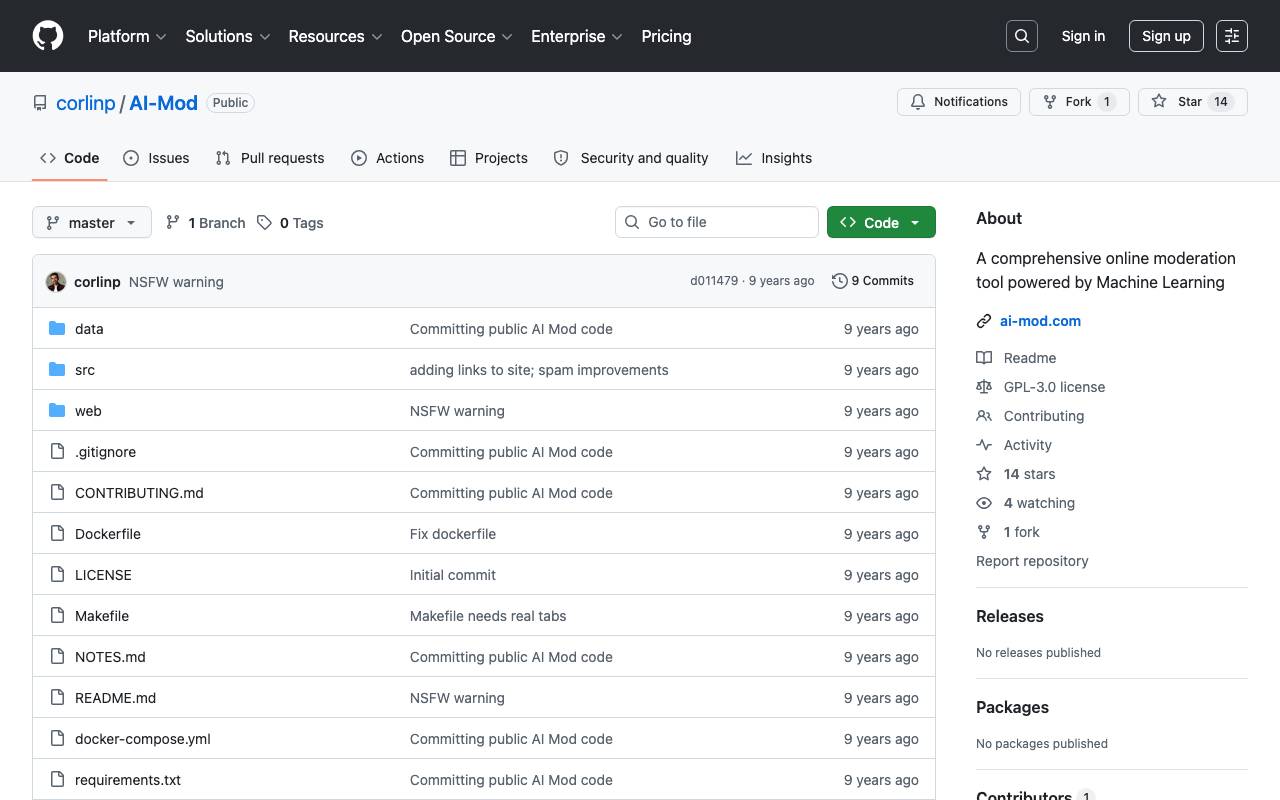Image resolution: width=1280 pixels, height=800 pixels.
Task: View the 9 Commits history
Action: tap(873, 281)
